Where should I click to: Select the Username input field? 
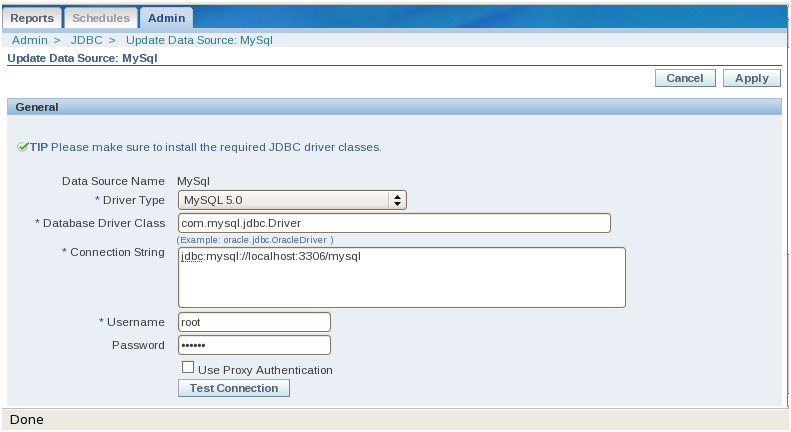(254, 322)
